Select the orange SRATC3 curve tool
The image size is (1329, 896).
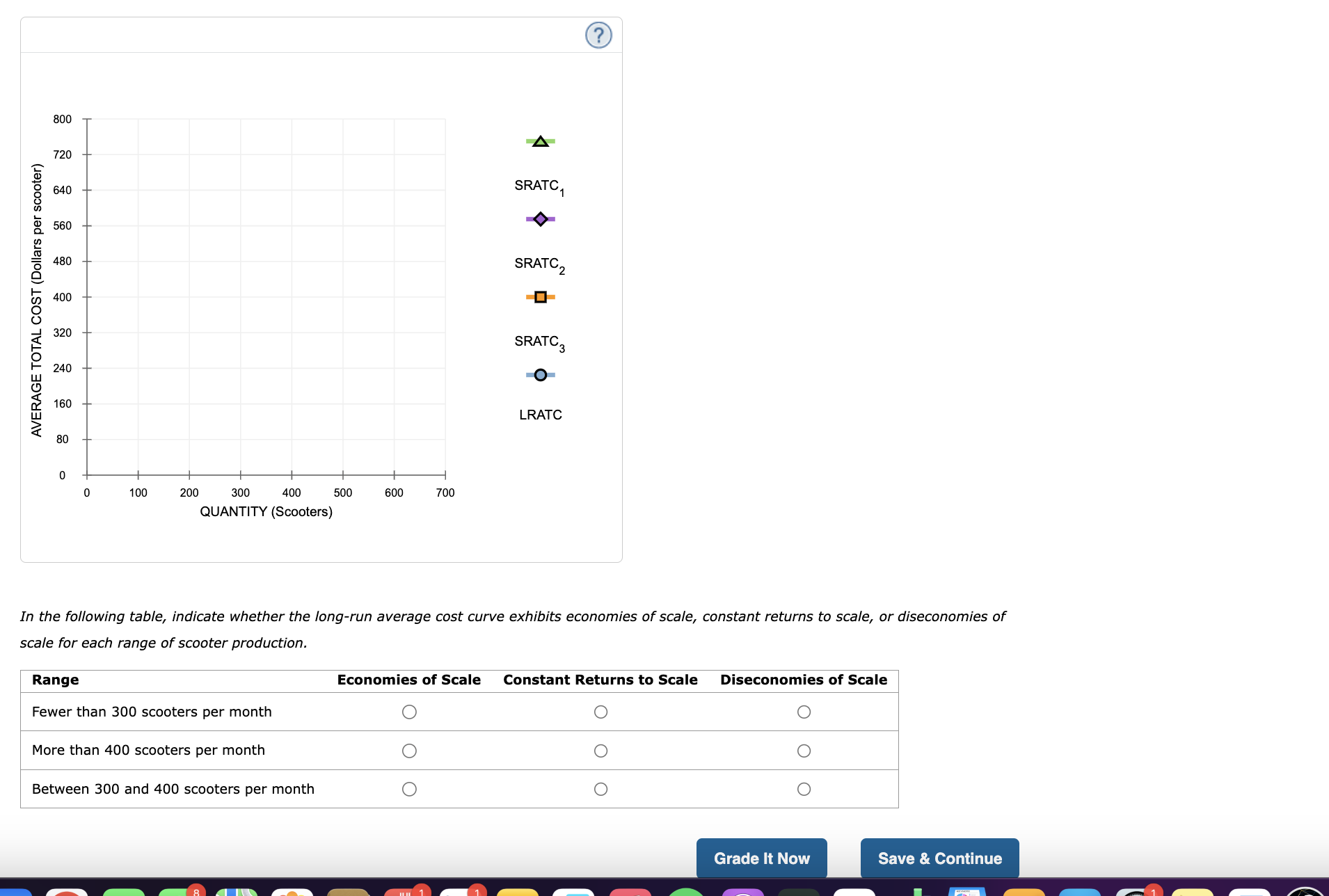click(540, 297)
